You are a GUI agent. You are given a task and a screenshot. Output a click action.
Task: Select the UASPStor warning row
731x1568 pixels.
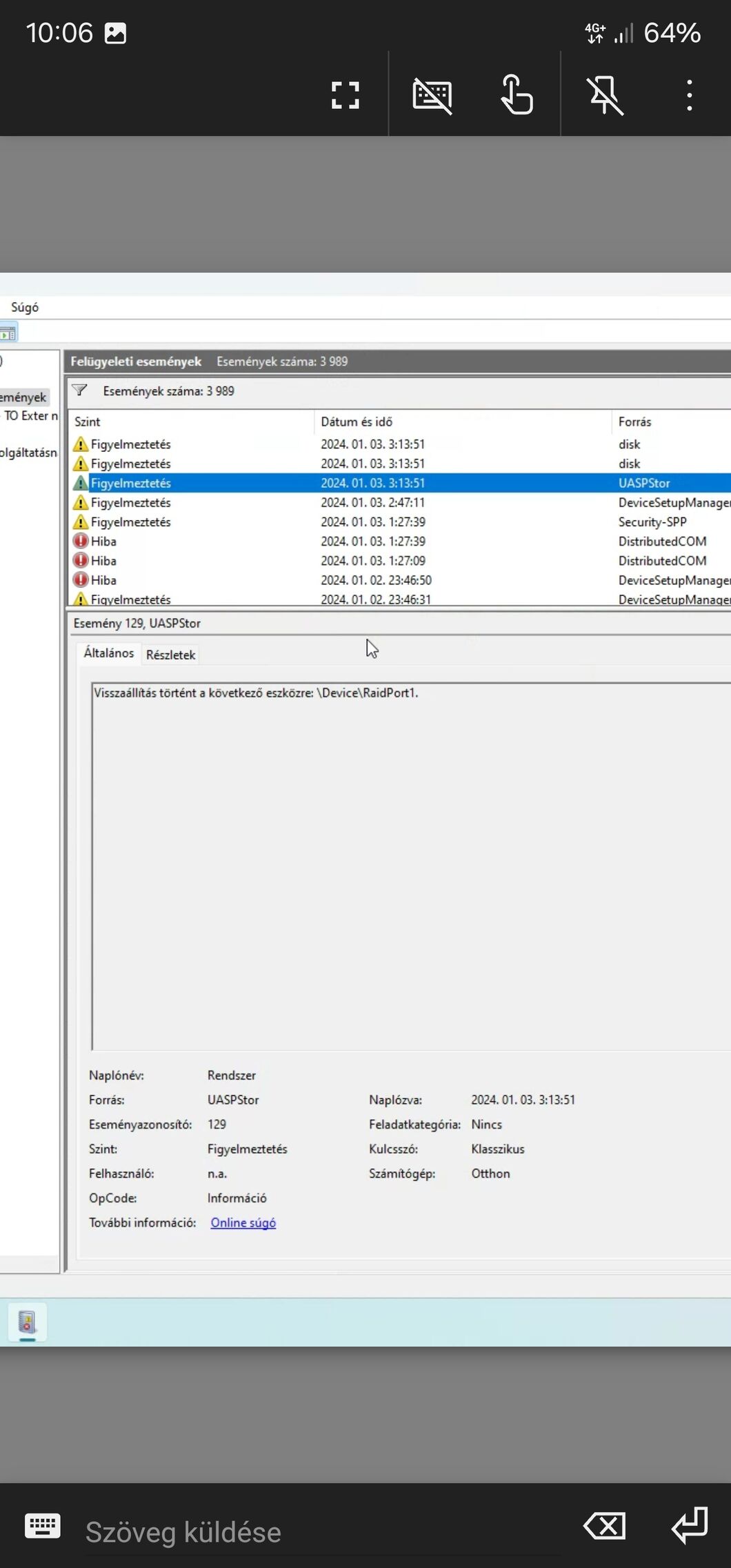tap(400, 483)
